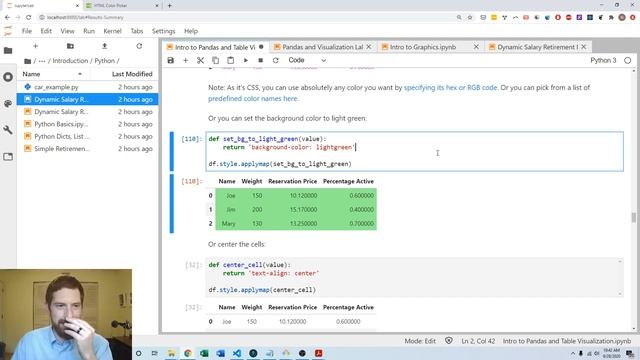Cut selected cell with scissors icon
Viewport: 640px width, 360px height.
point(200,60)
